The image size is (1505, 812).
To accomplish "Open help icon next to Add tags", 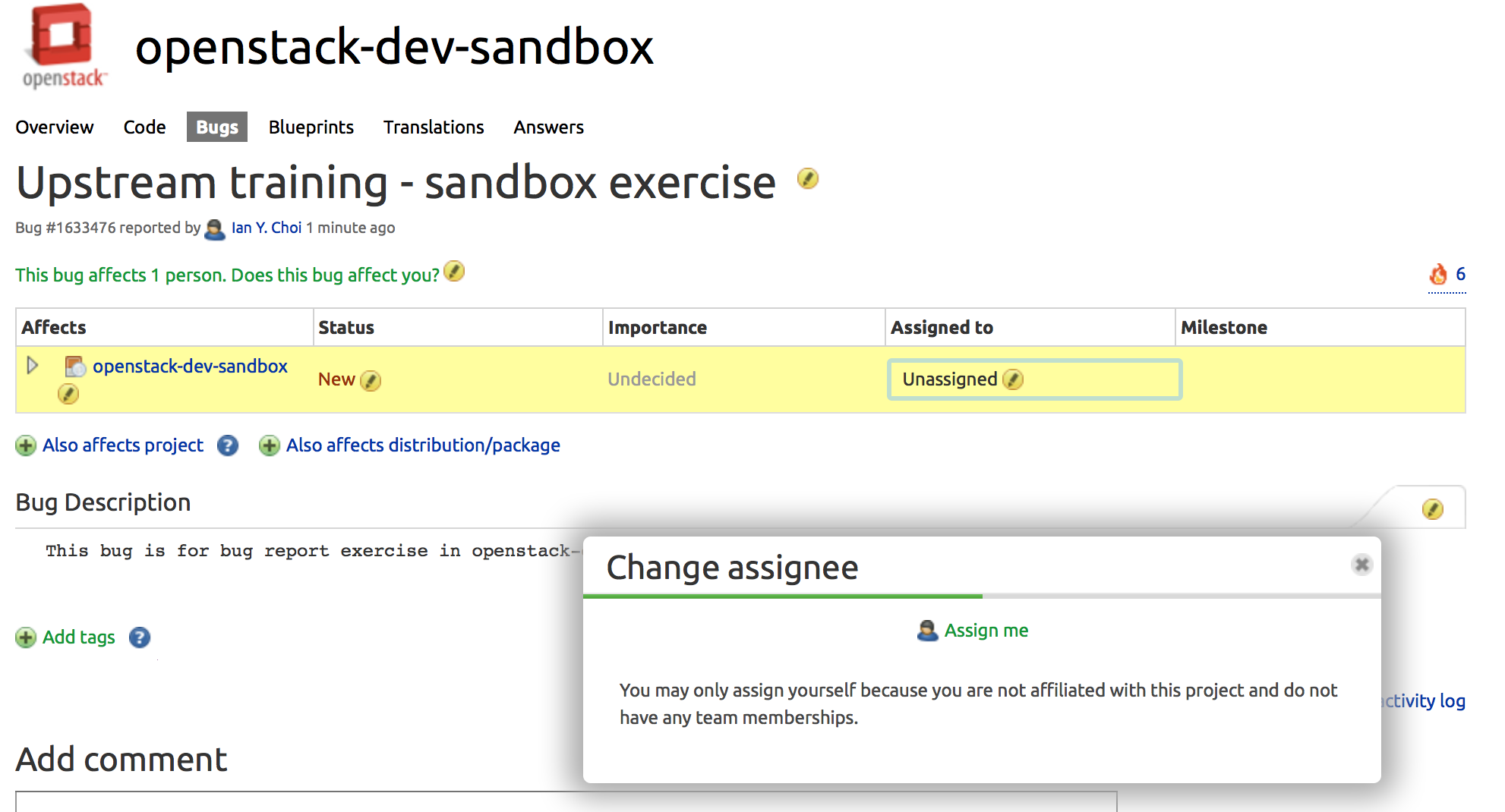I will (x=140, y=637).
